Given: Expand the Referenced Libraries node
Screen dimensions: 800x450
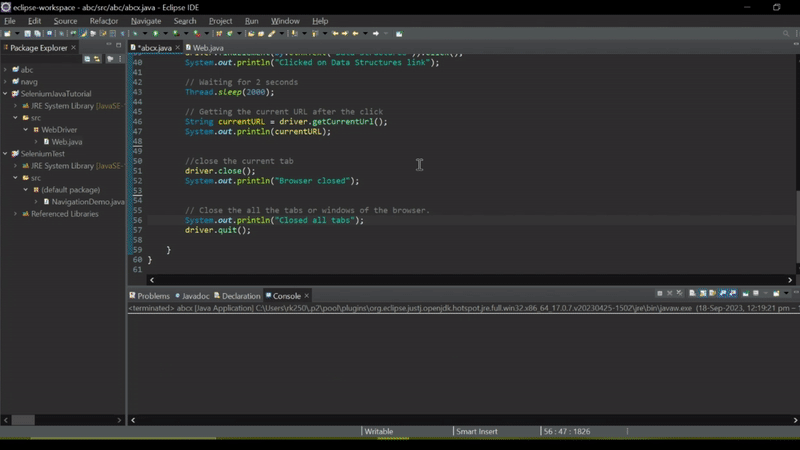Looking at the screenshot, I should 15,214.
